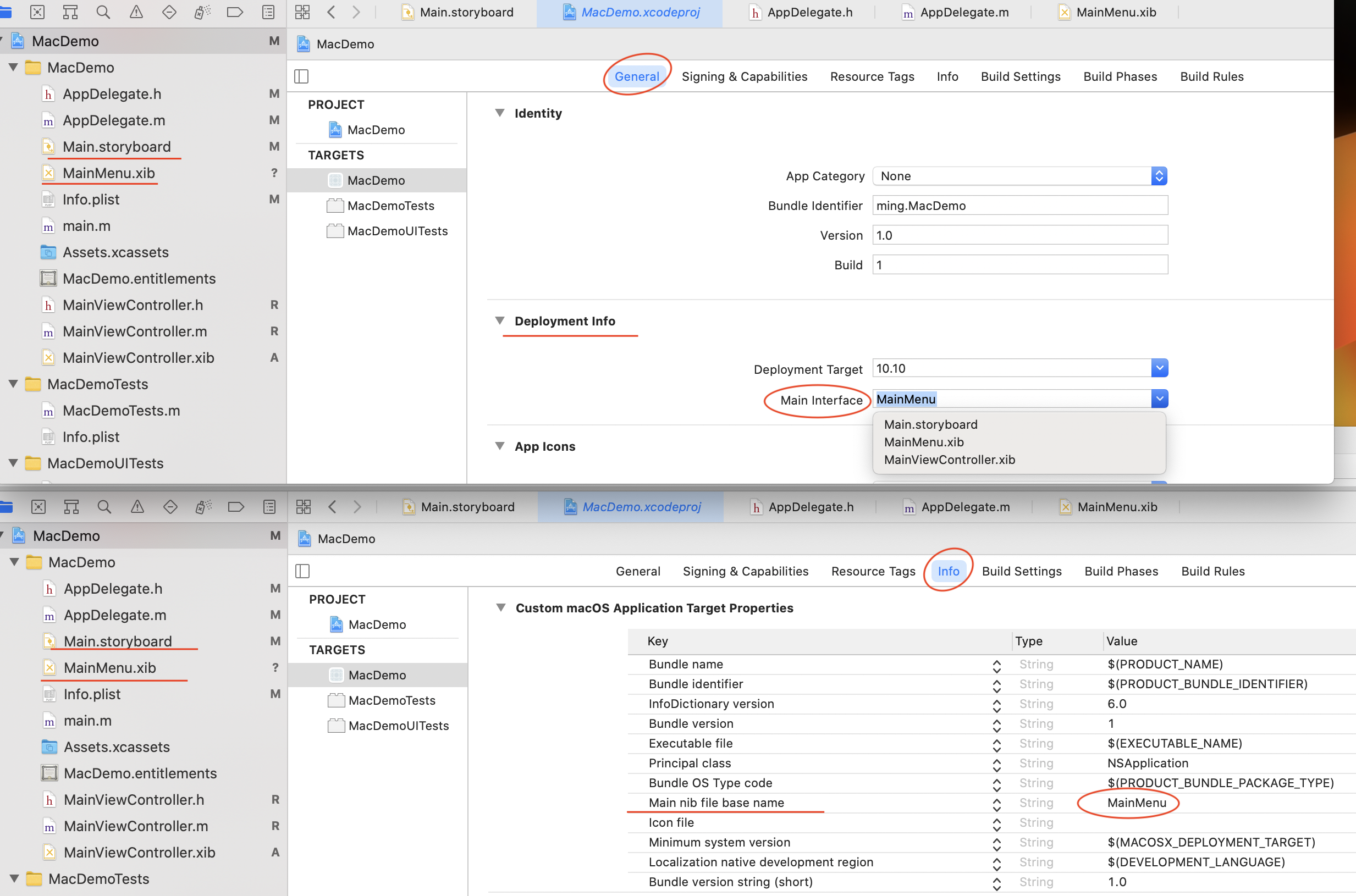Select MainViewController.xib in the navigator
Viewport: 1356px width, 896px height.
point(138,358)
